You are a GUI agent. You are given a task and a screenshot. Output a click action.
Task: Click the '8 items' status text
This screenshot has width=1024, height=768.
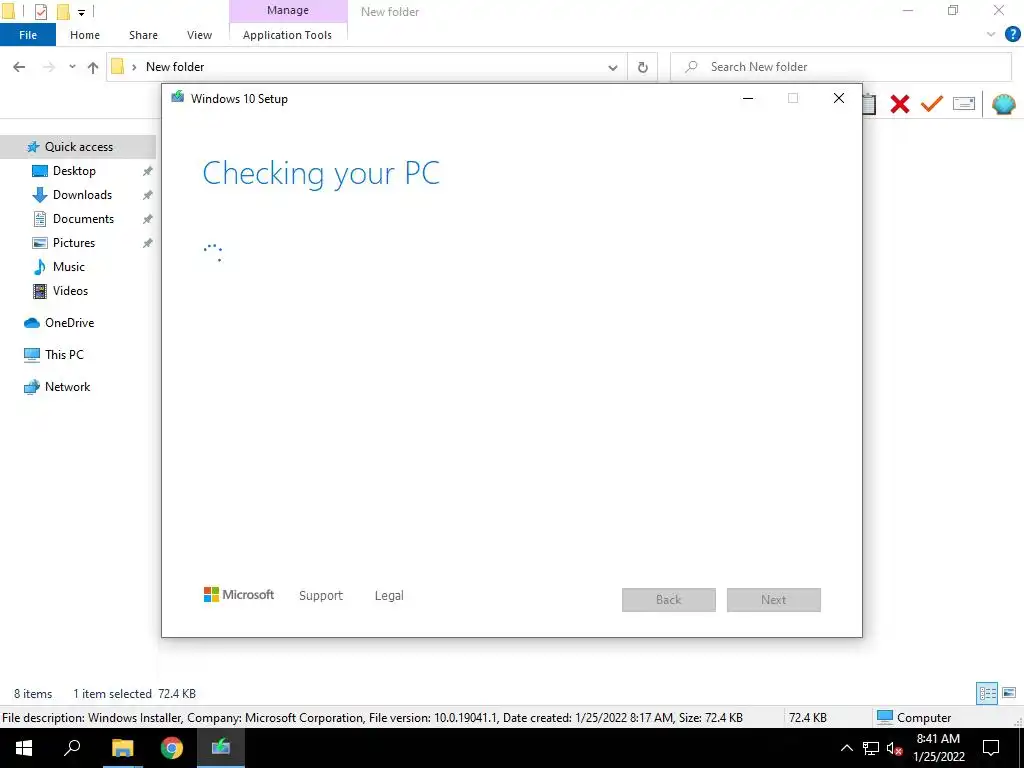coord(33,694)
